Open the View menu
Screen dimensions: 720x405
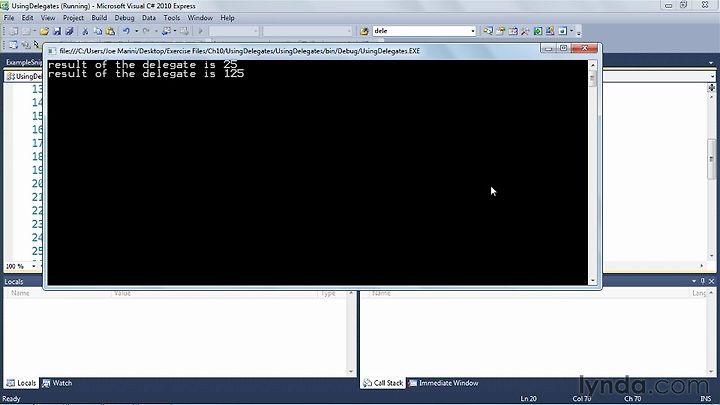tap(48, 18)
